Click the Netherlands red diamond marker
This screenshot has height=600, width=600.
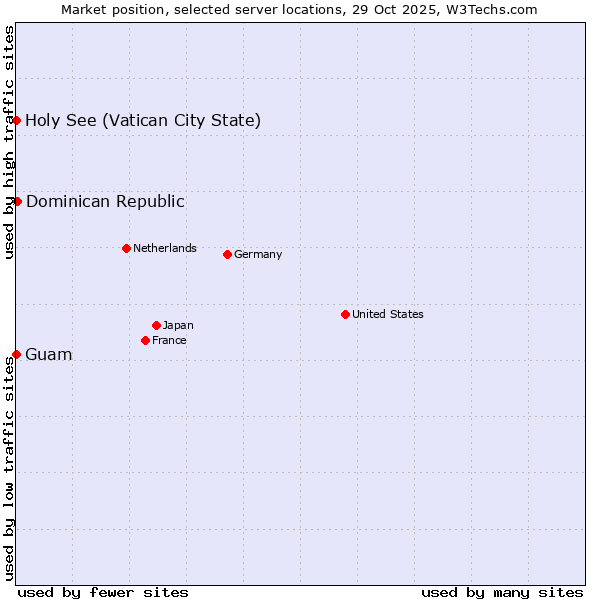126,248
